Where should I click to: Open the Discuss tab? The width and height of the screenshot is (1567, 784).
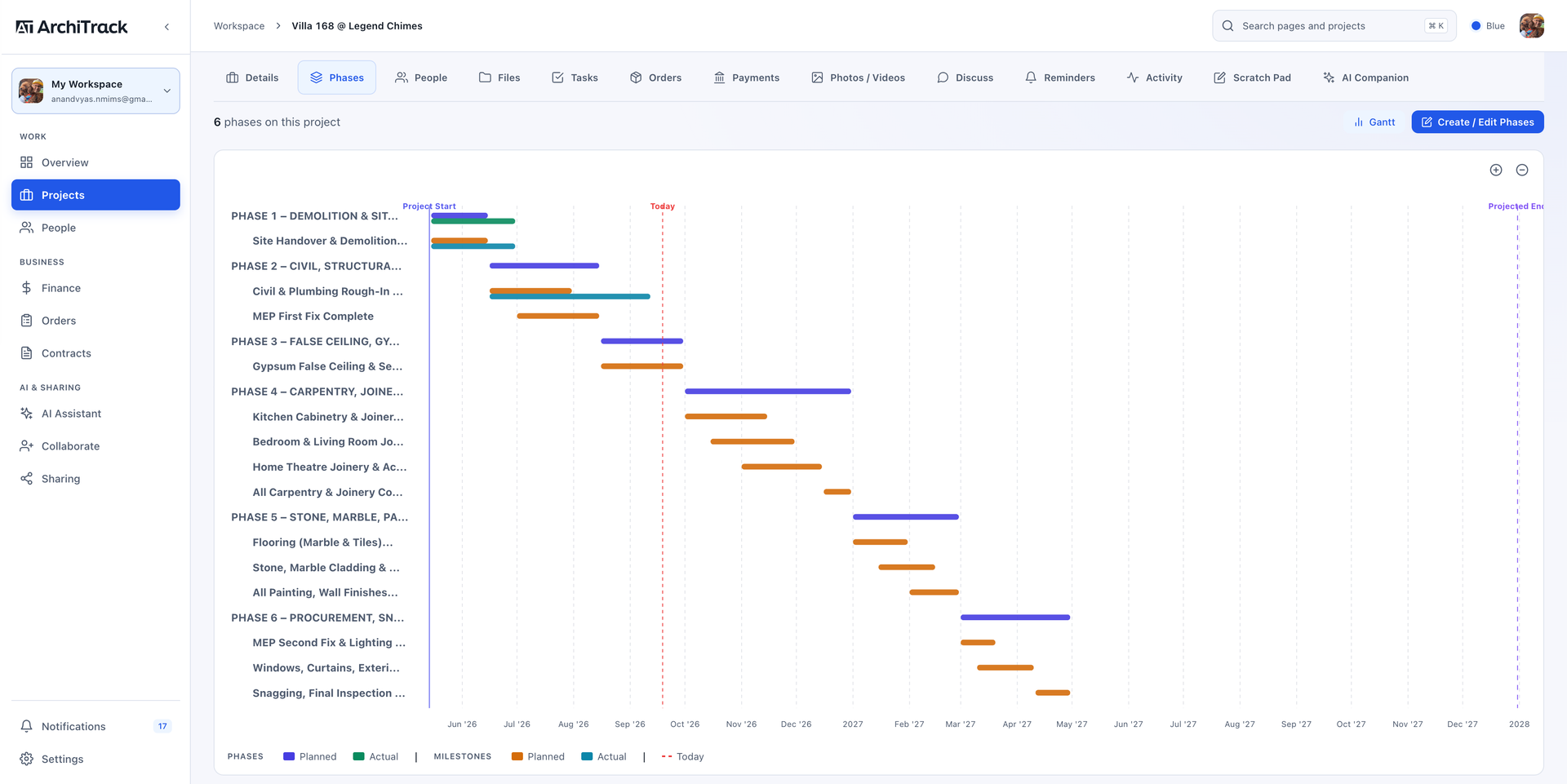(x=966, y=78)
